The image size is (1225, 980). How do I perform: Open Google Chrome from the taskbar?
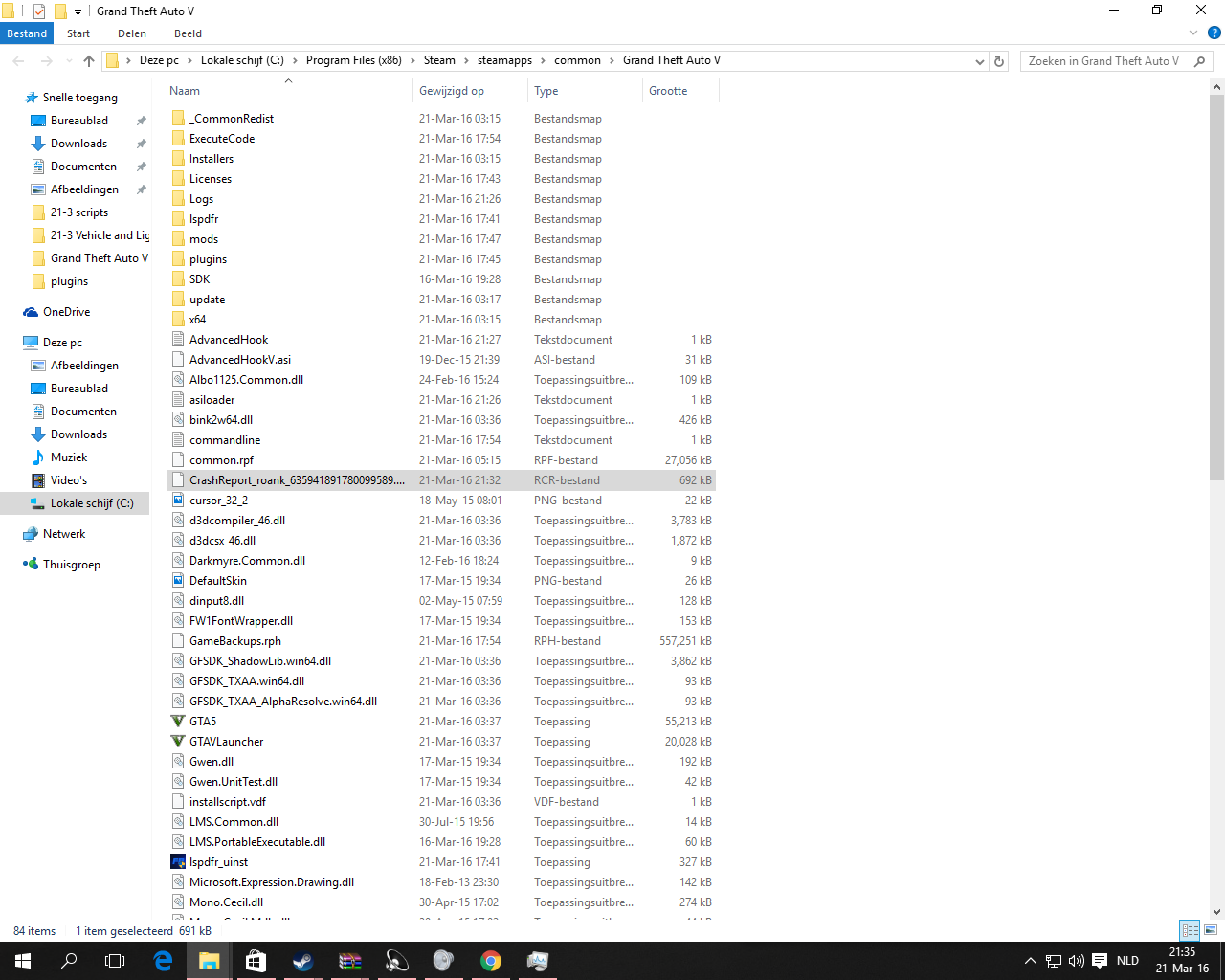[x=491, y=961]
